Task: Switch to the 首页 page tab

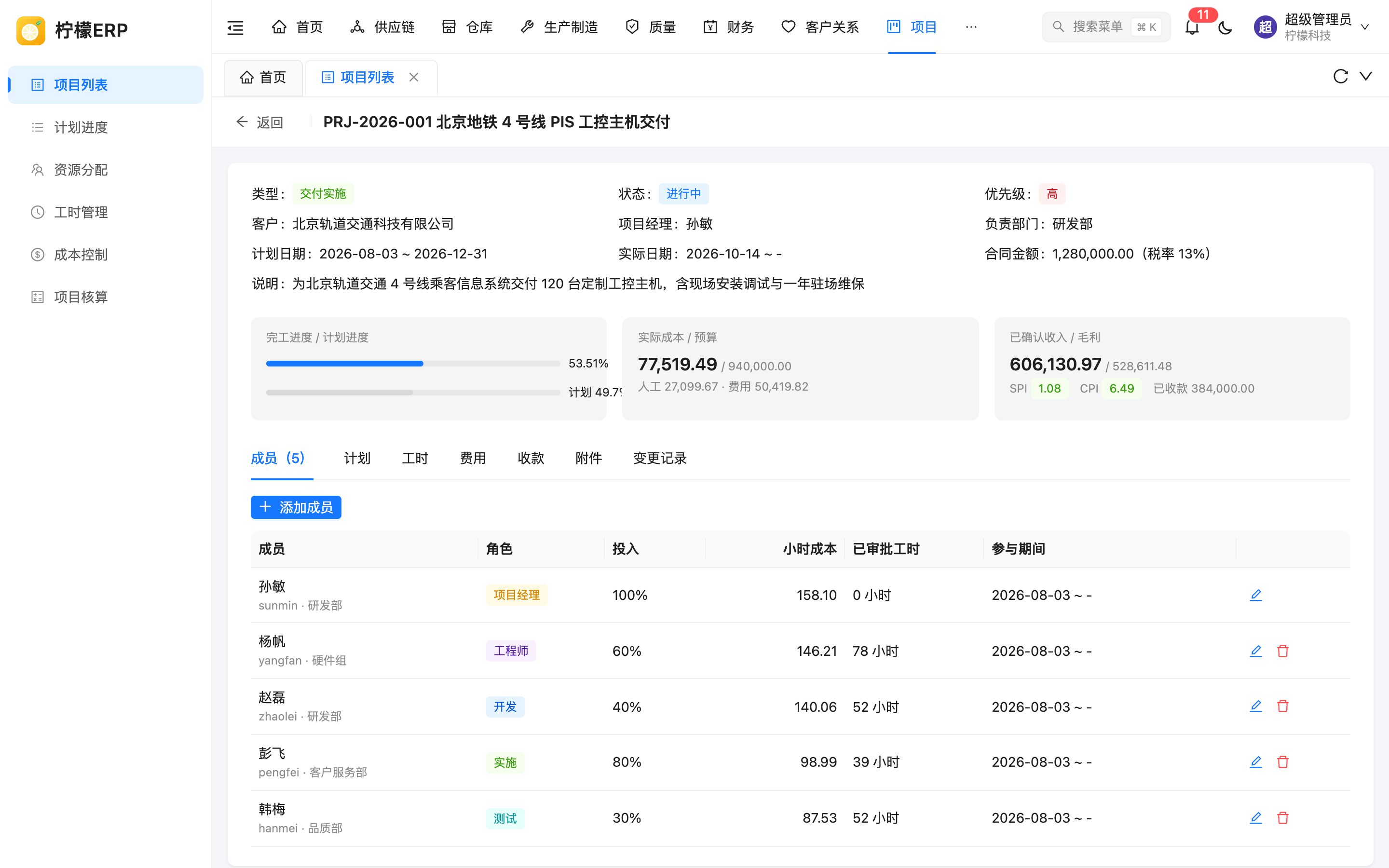Action: (263, 78)
